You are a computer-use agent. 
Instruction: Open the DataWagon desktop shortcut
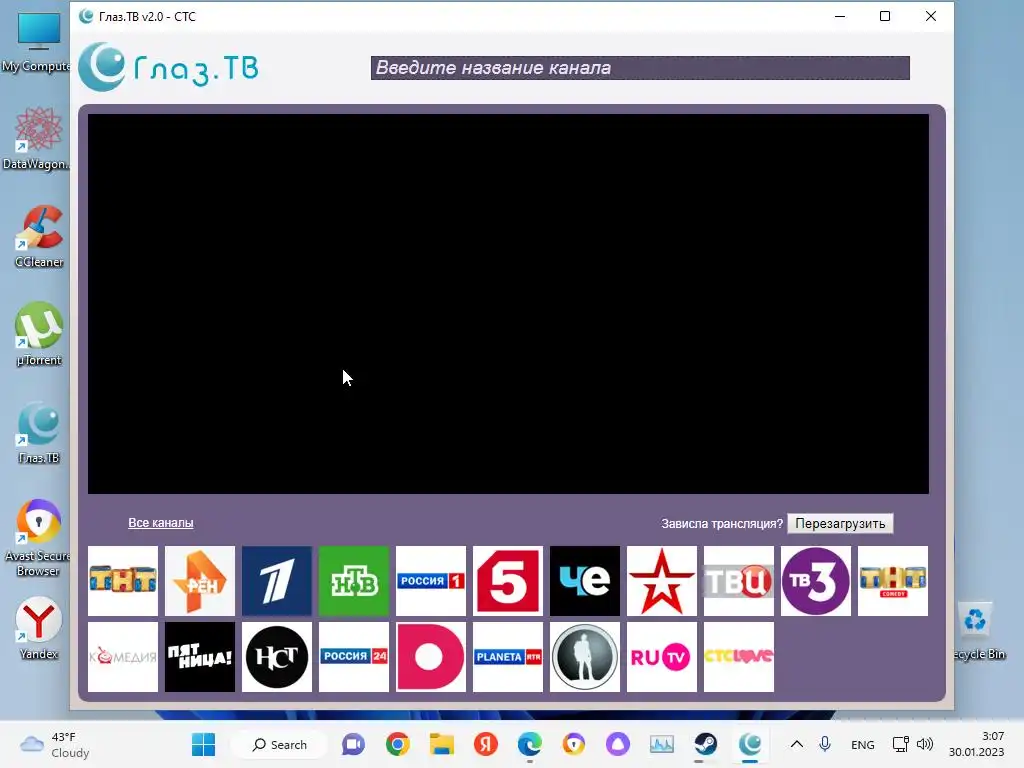37,138
